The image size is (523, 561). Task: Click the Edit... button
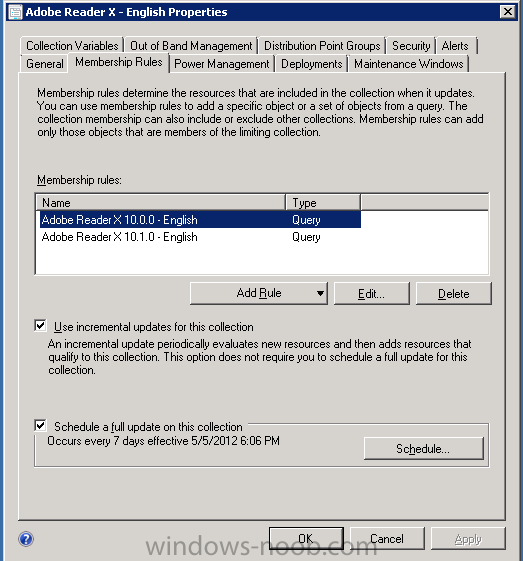pos(371,294)
